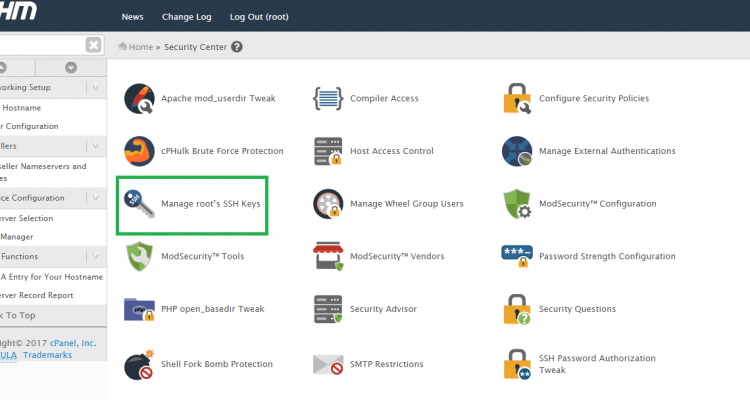
Task: Clear the sidebar search with X button
Action: coord(93,45)
